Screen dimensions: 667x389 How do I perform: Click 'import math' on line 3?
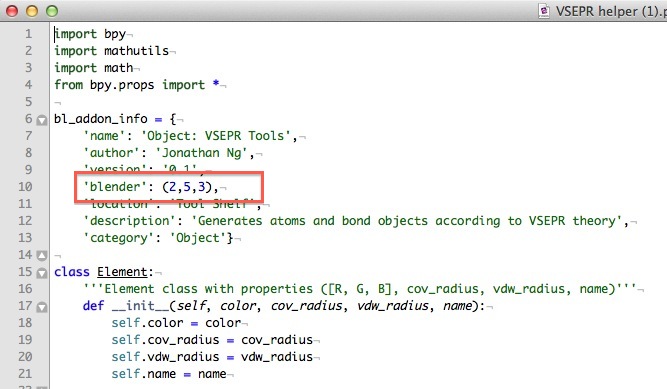point(94,68)
